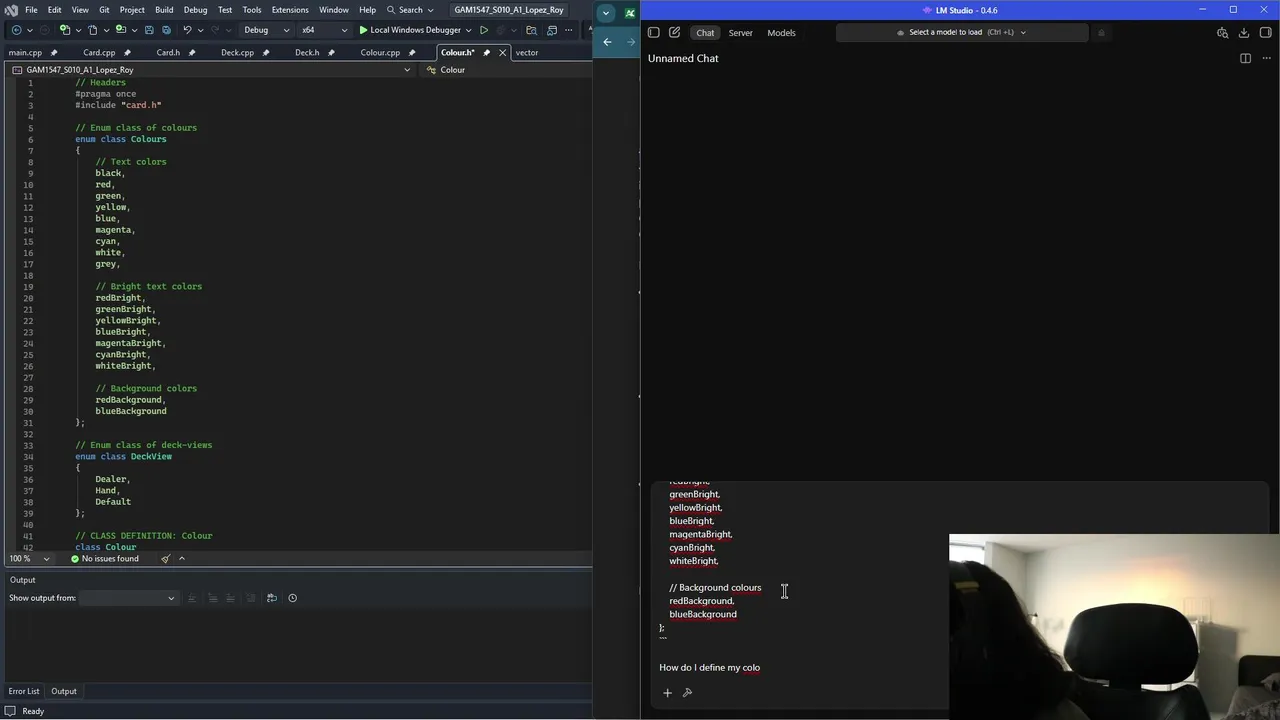
Task: Toggle the LM Studio right sidebar panel
Action: [1265, 32]
